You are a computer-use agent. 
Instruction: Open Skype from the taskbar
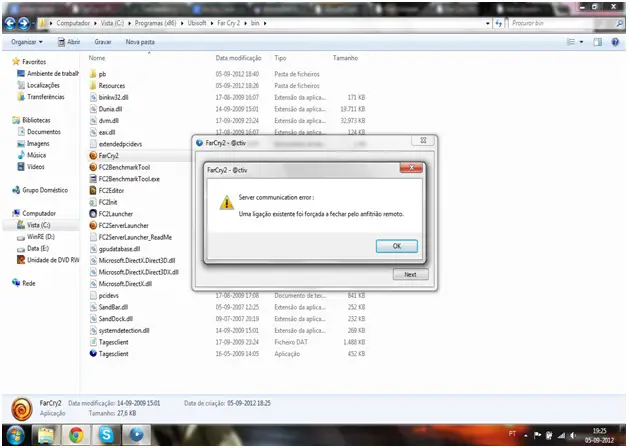pyautogui.click(x=106, y=435)
